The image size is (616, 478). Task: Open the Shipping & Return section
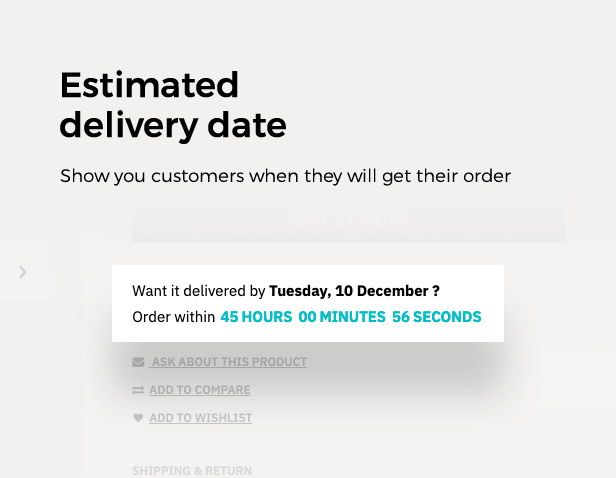pos(192,471)
